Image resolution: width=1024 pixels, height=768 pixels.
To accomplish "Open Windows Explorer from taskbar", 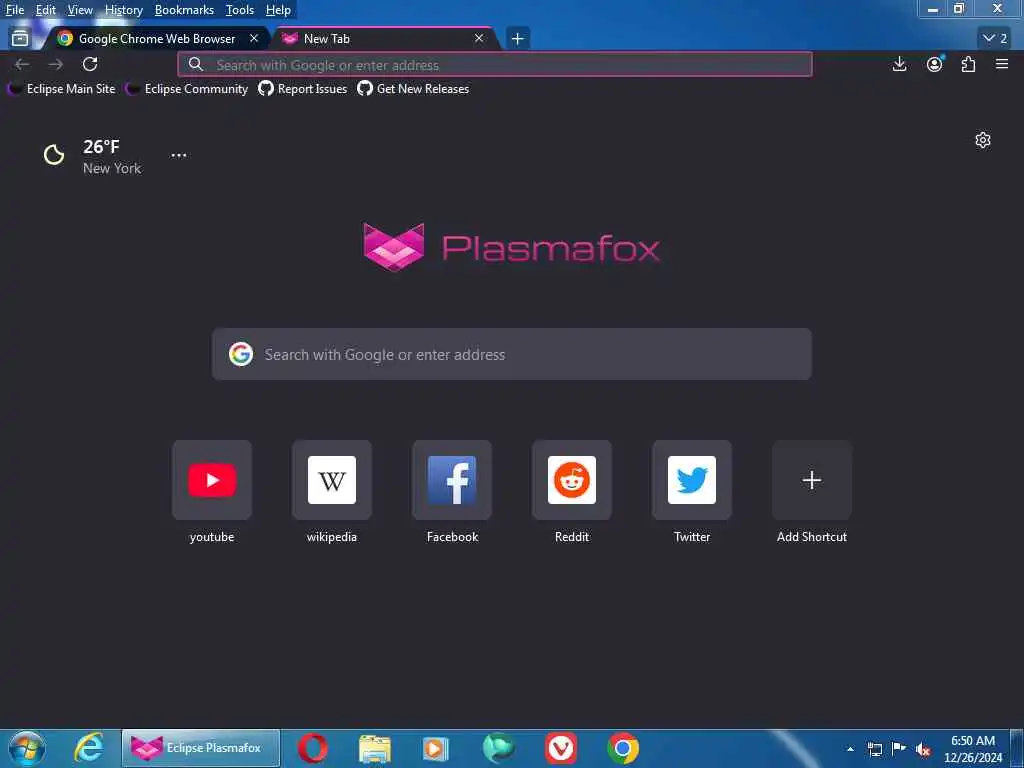I will [375, 748].
